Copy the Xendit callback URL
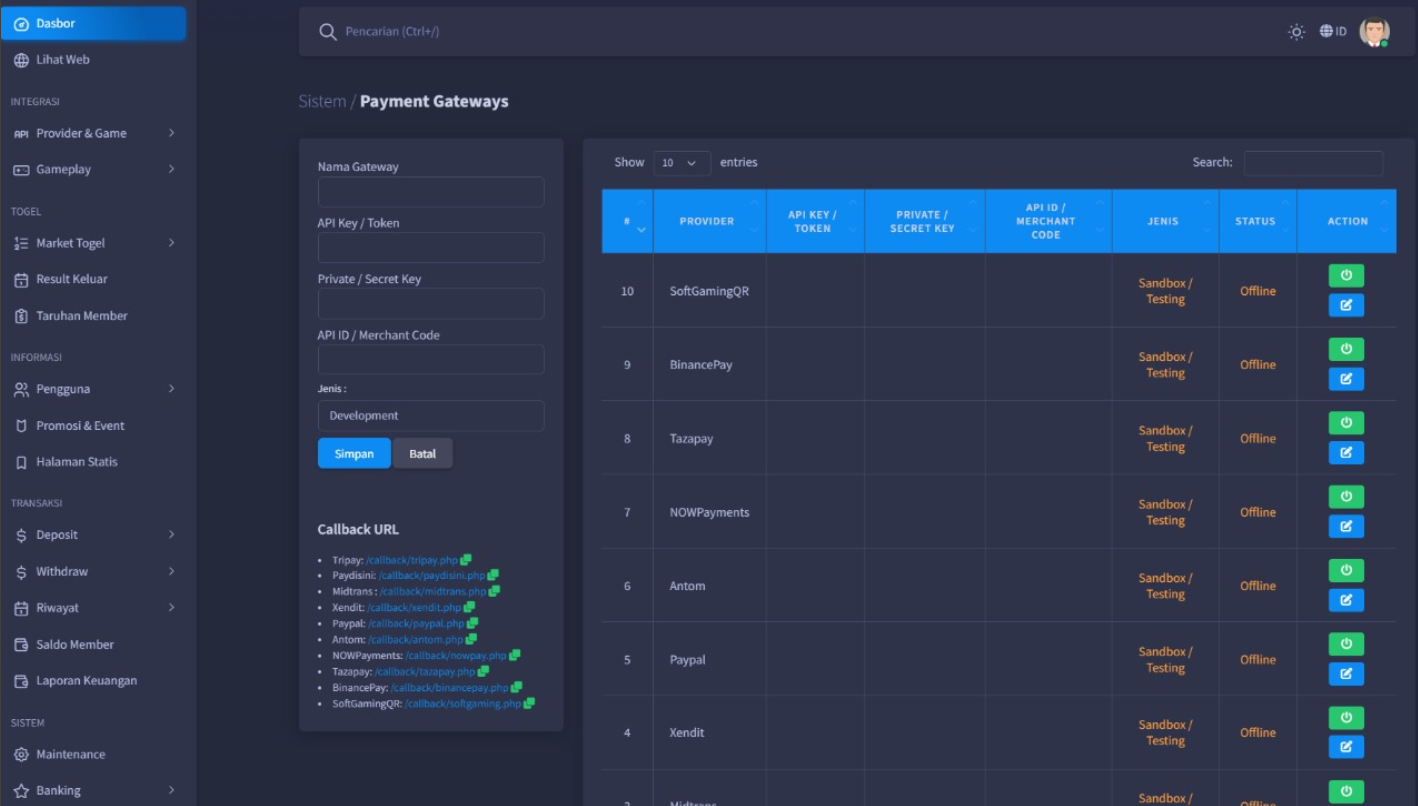The height and width of the screenshot is (806, 1418). 470,607
